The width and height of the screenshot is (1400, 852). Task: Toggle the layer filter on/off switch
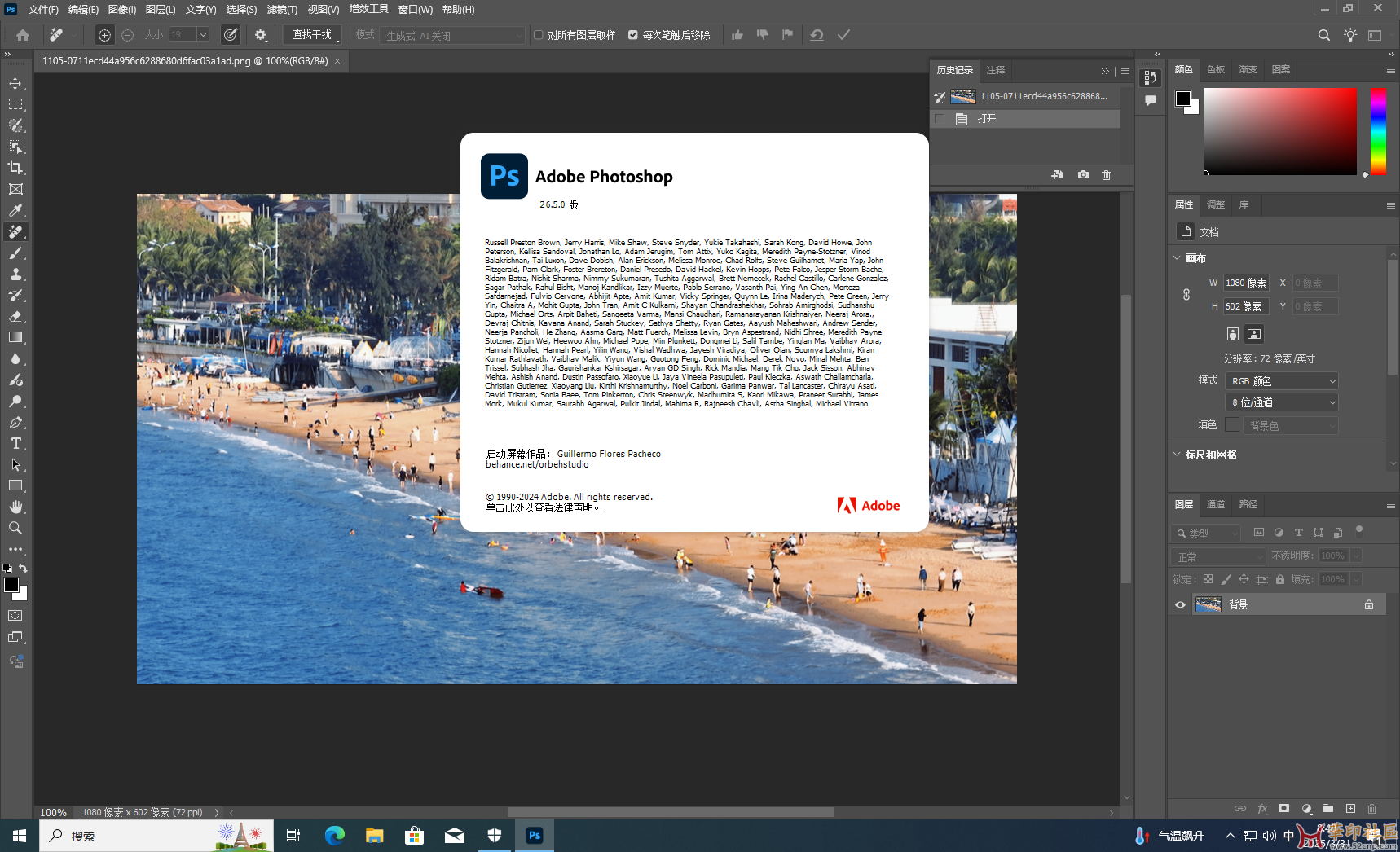tap(1358, 531)
